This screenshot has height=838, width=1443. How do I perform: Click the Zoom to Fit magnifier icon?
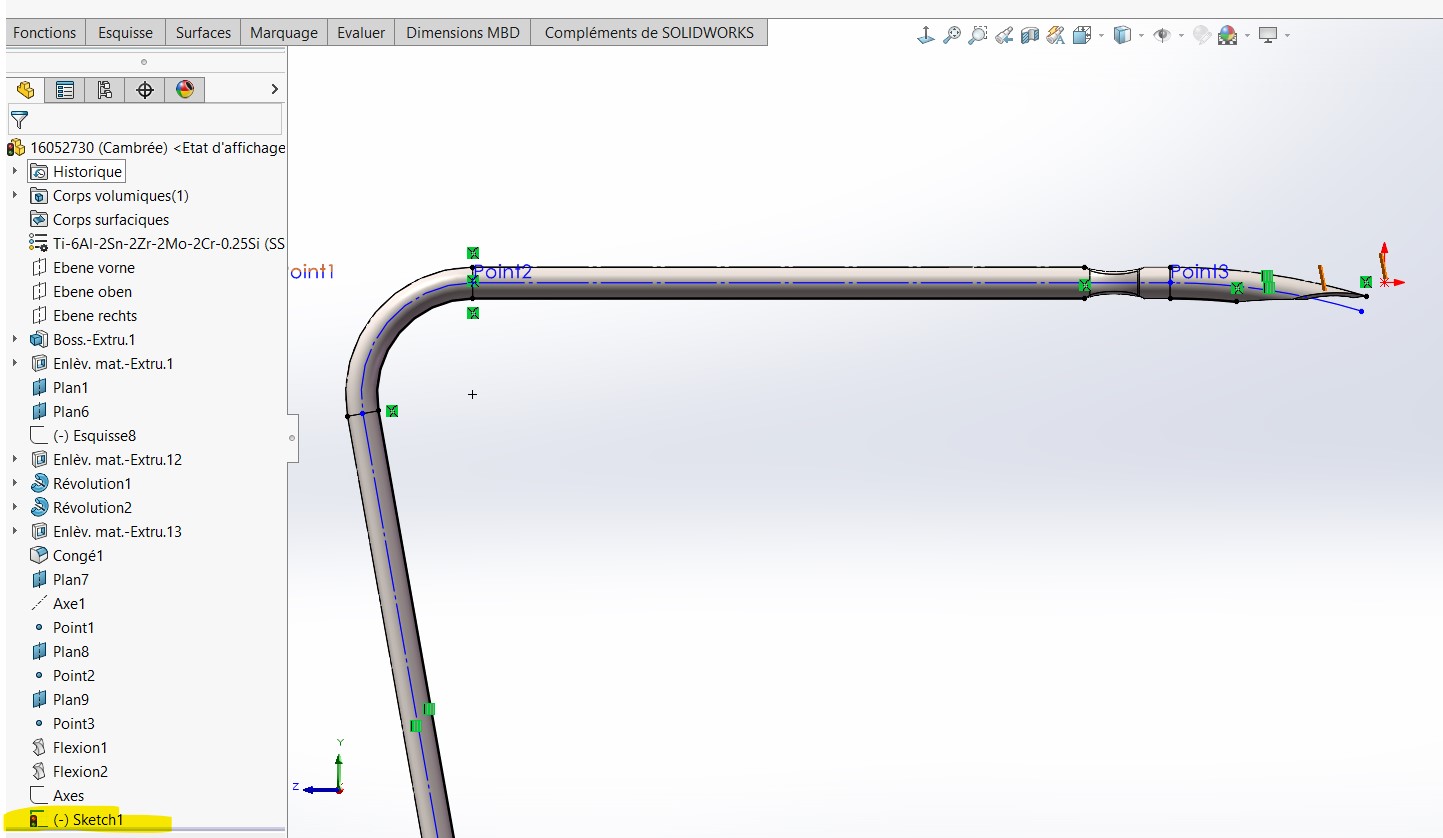pyautogui.click(x=952, y=35)
